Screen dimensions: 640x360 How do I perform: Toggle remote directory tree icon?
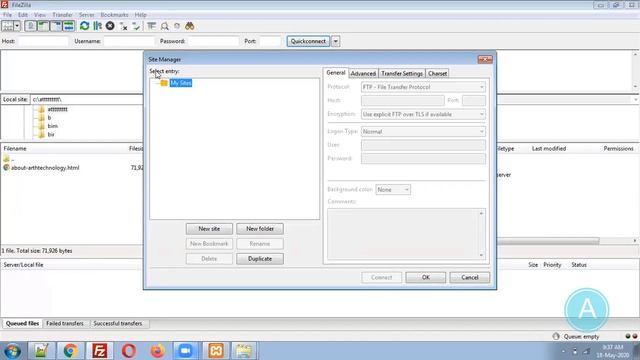pyautogui.click(x=56, y=26)
